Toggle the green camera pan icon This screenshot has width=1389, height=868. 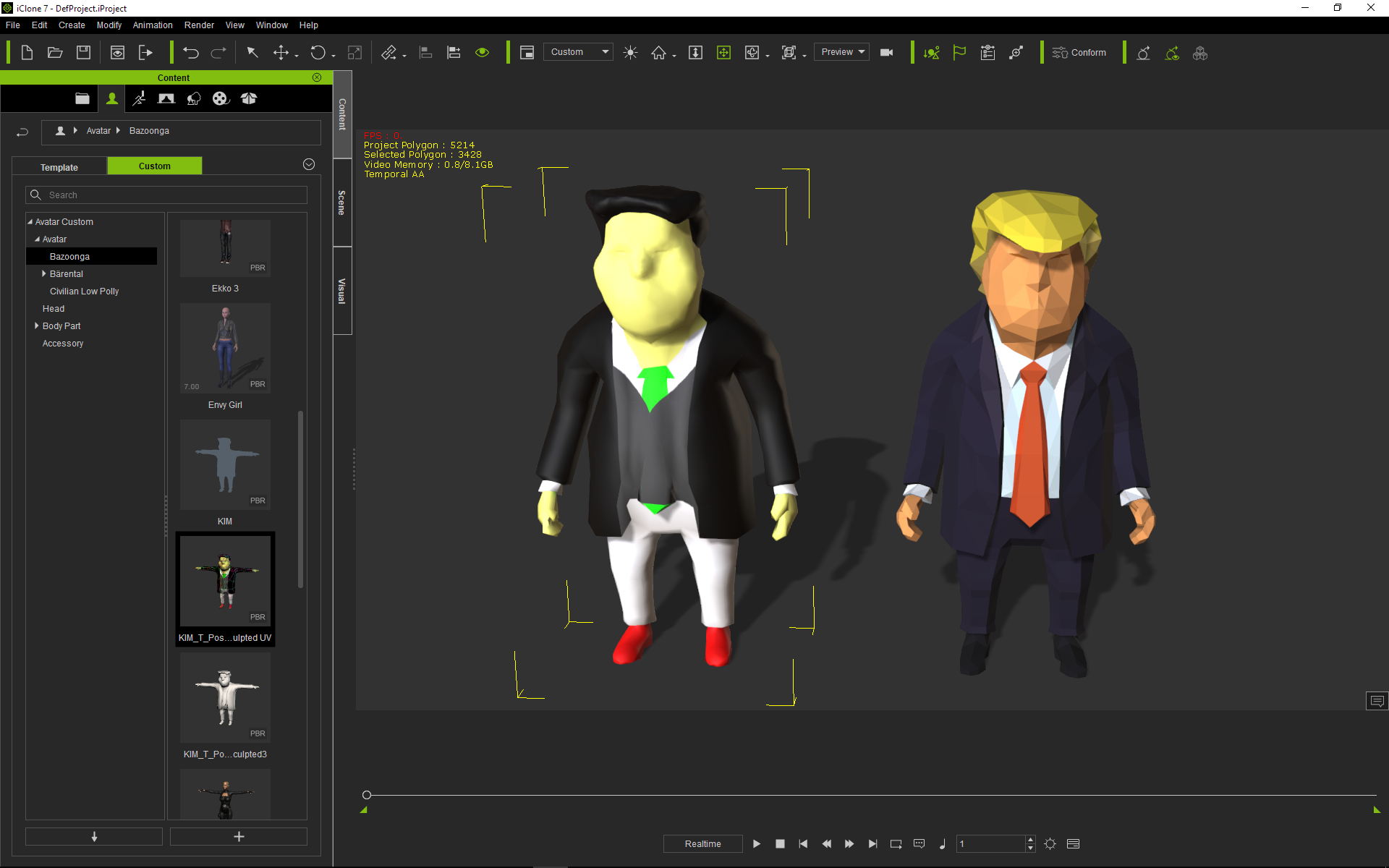click(723, 53)
